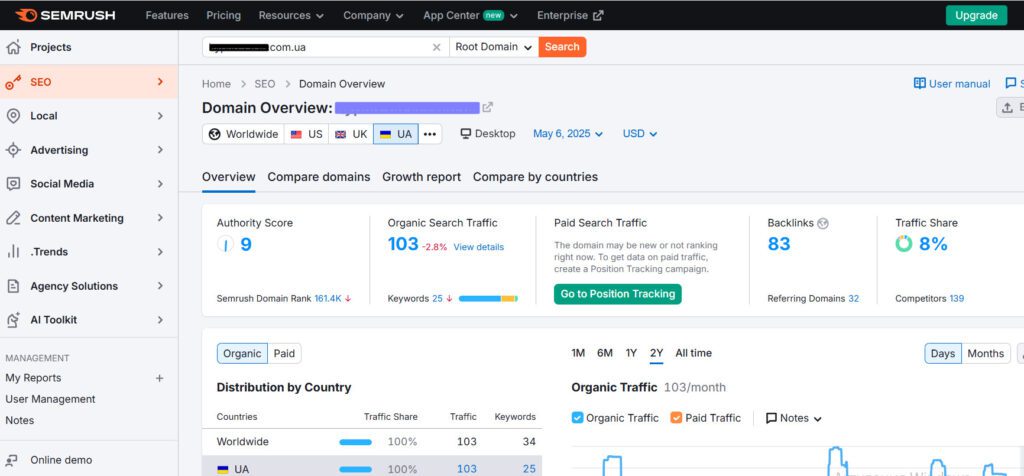Click the Online demo icon
Screen dimensions: 1024x476
12,460
